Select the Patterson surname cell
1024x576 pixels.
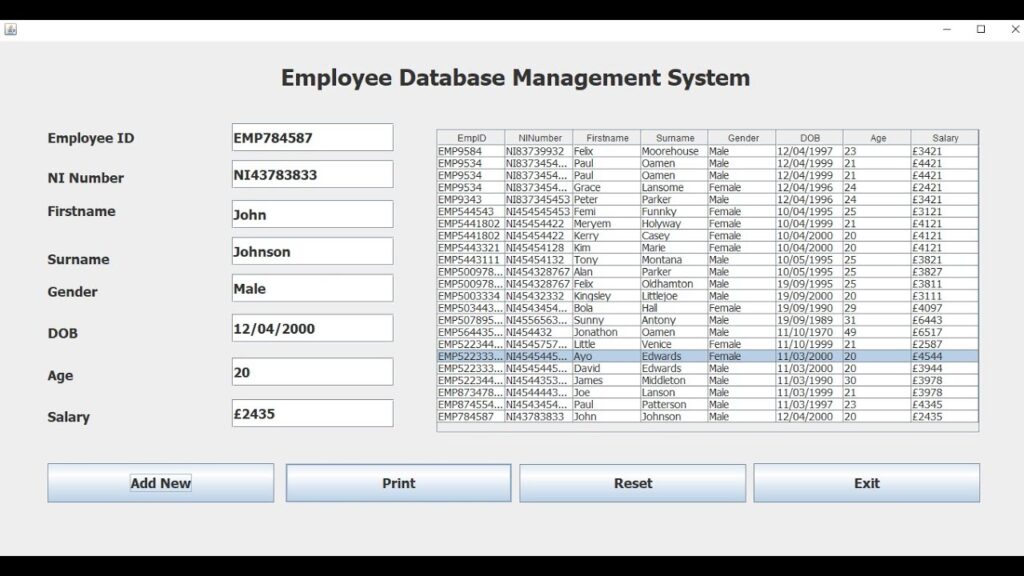675,404
